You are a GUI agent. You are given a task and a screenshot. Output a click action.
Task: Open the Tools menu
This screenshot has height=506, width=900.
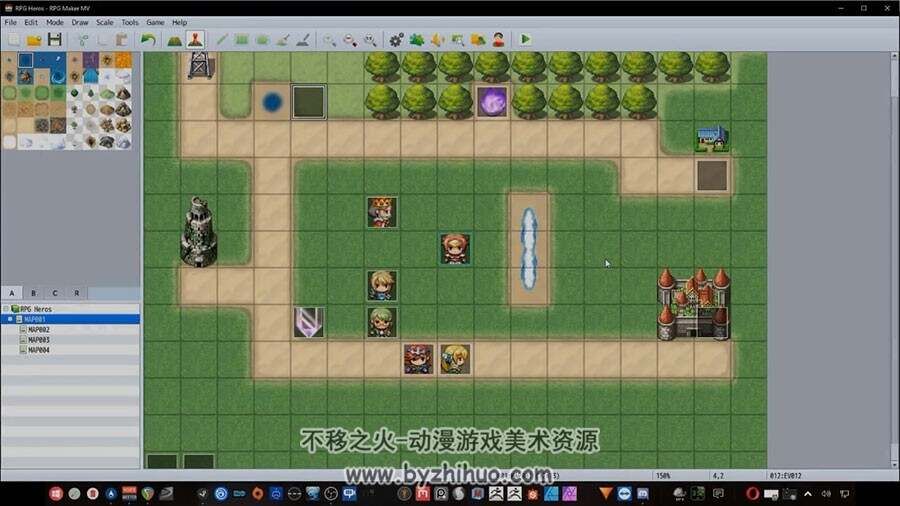130,22
